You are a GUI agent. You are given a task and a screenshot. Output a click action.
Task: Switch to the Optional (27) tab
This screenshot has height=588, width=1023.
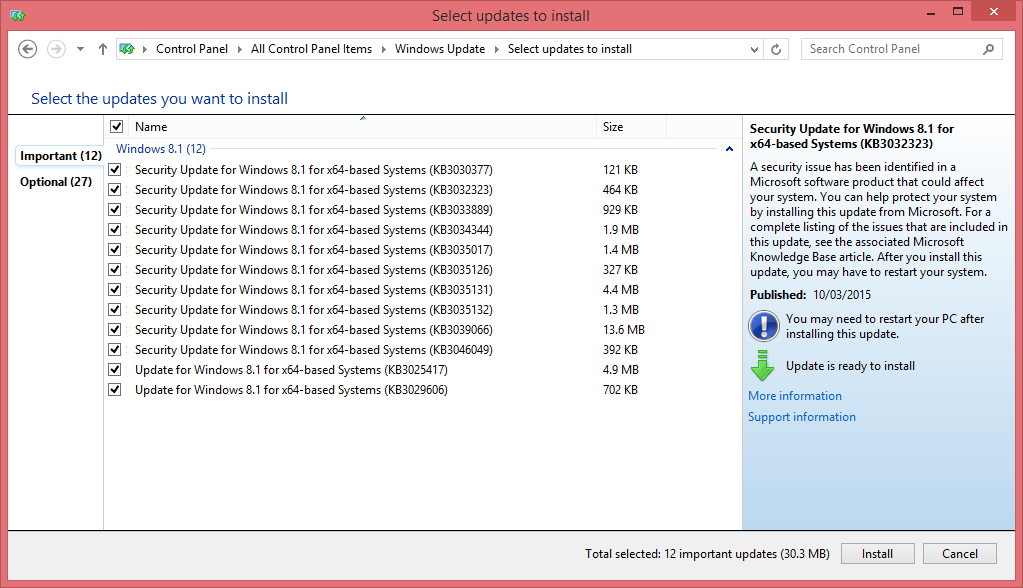(x=56, y=182)
